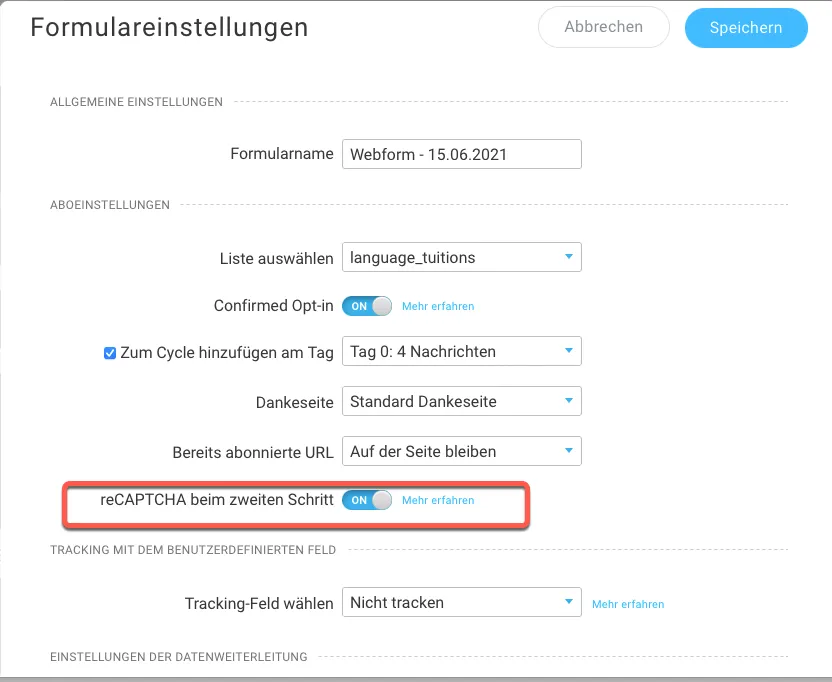This screenshot has height=682, width=832.
Task: Open the Tracking-Feld wählen dropdown
Action: click(x=462, y=602)
